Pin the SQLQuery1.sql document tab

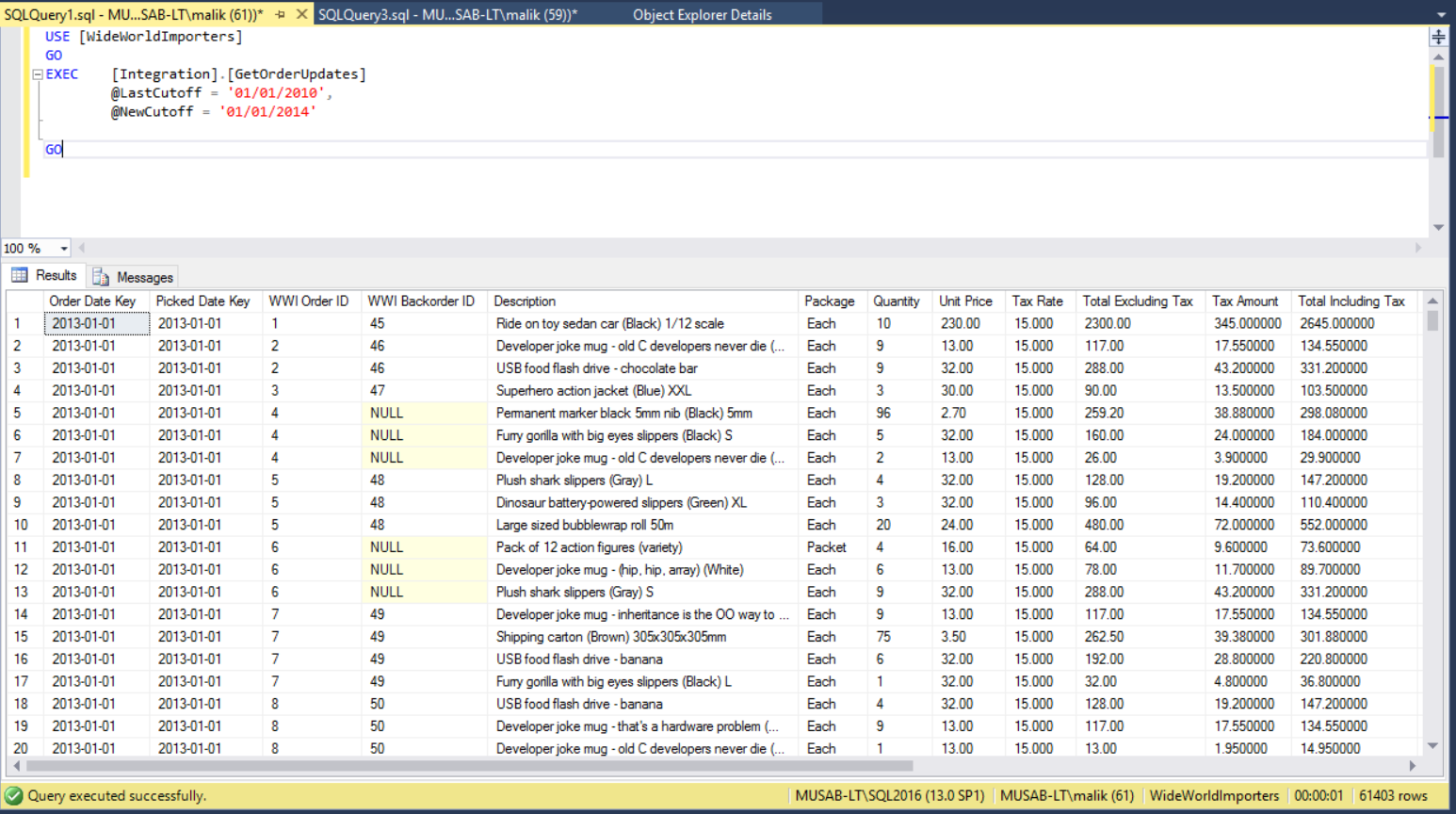coord(280,14)
